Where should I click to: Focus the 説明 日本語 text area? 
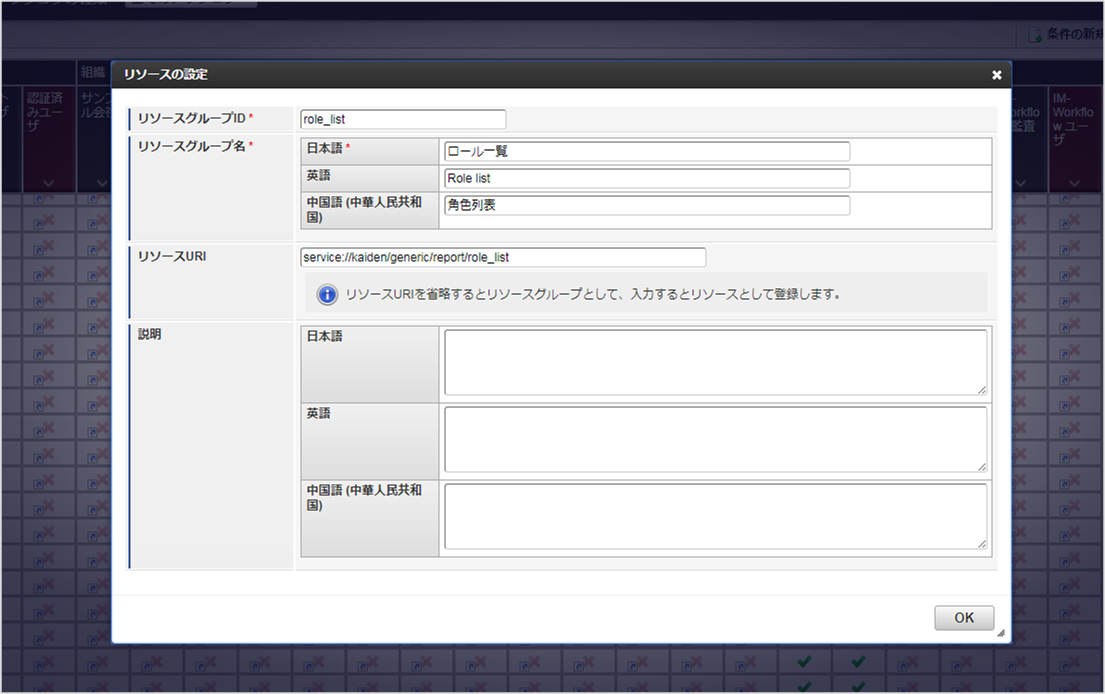[x=715, y=362]
